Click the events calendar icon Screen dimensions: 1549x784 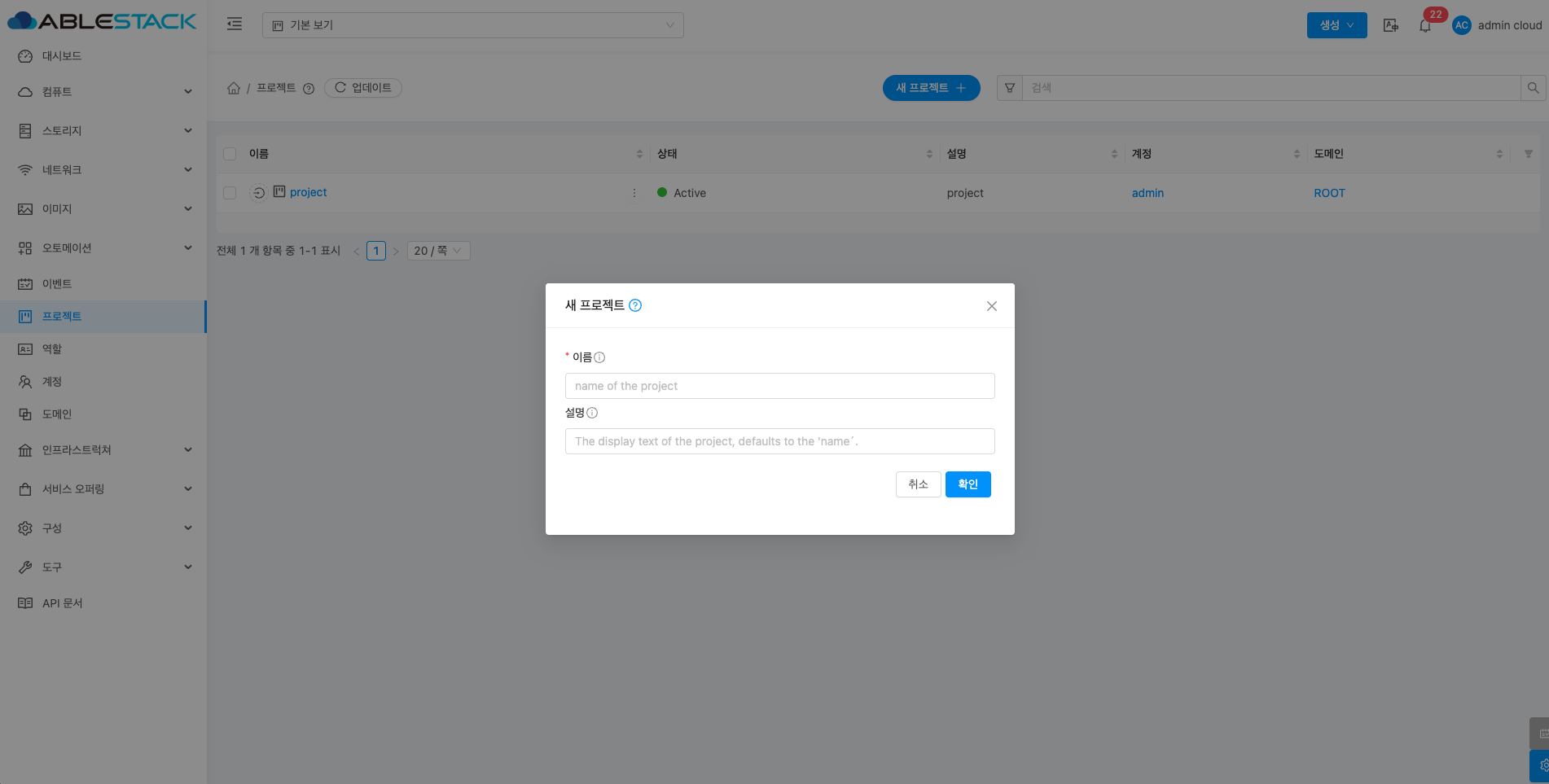pyautogui.click(x=25, y=284)
